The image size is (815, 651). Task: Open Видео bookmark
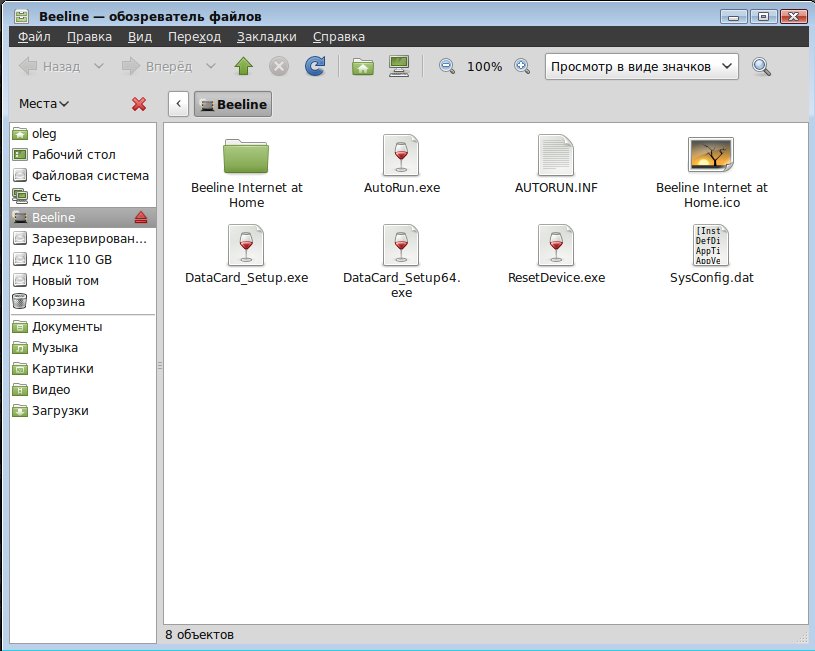tap(83, 390)
